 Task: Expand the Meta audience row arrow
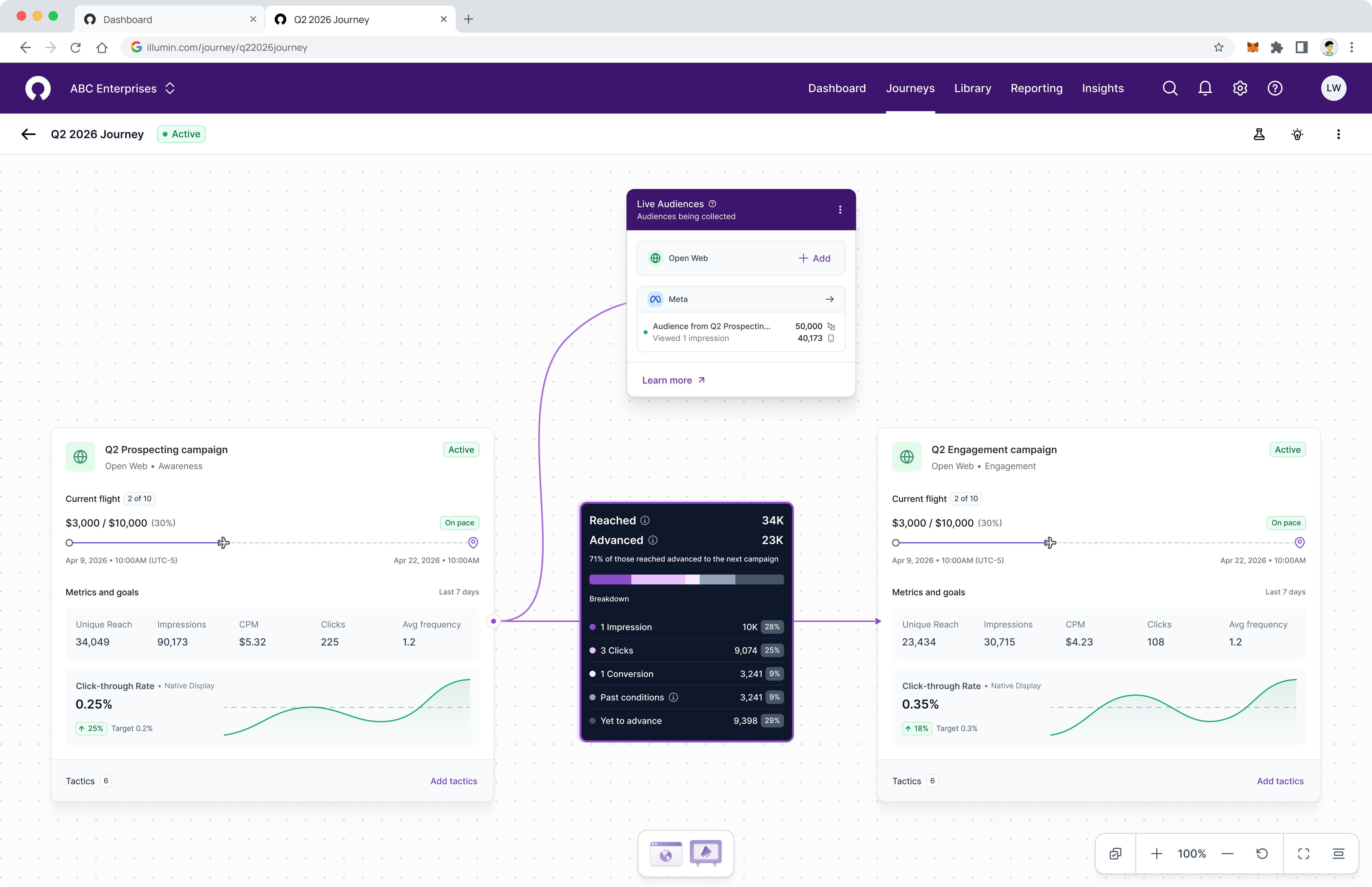(829, 299)
